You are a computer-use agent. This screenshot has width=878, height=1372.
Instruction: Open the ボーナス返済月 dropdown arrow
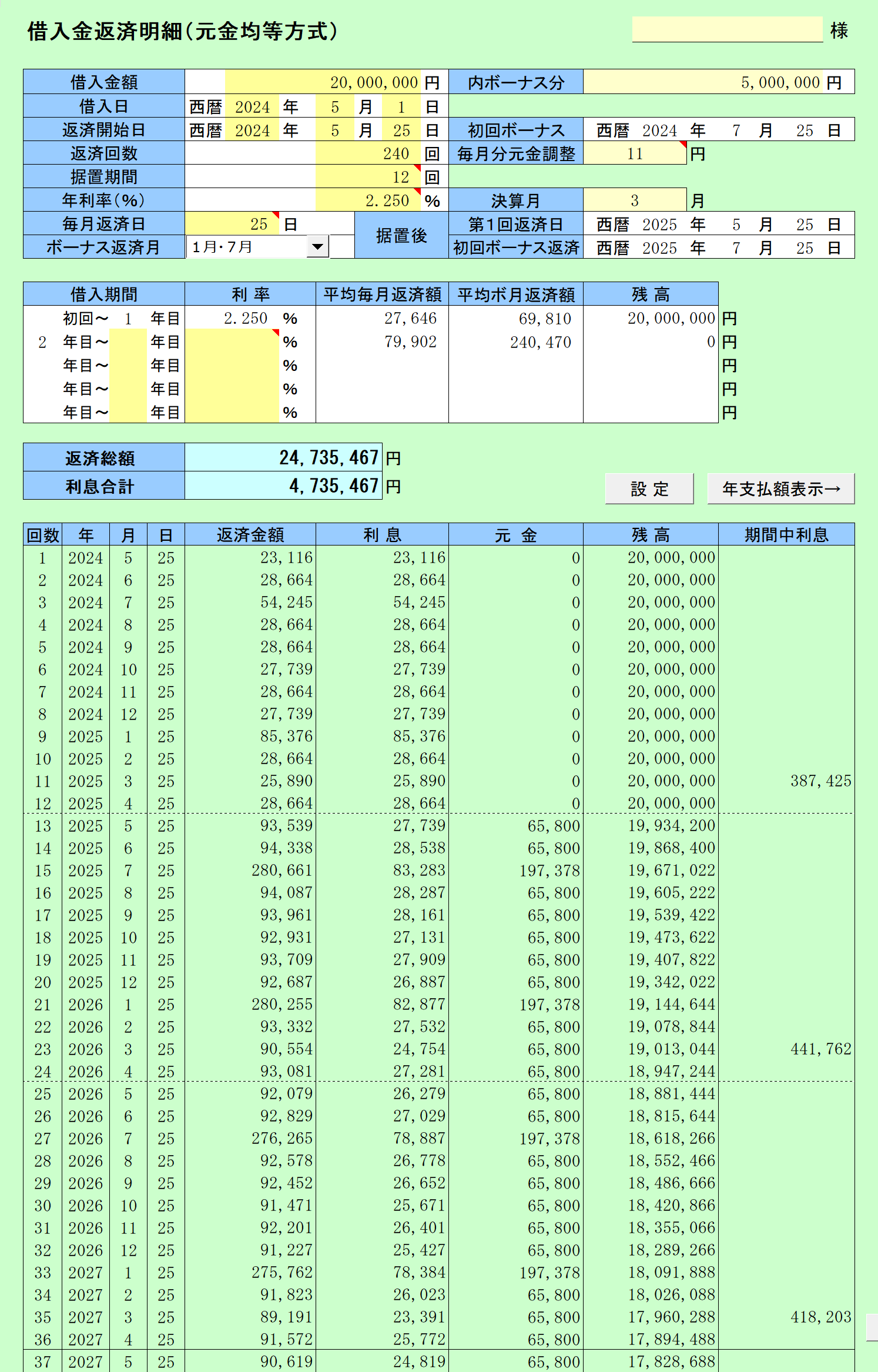[317, 247]
